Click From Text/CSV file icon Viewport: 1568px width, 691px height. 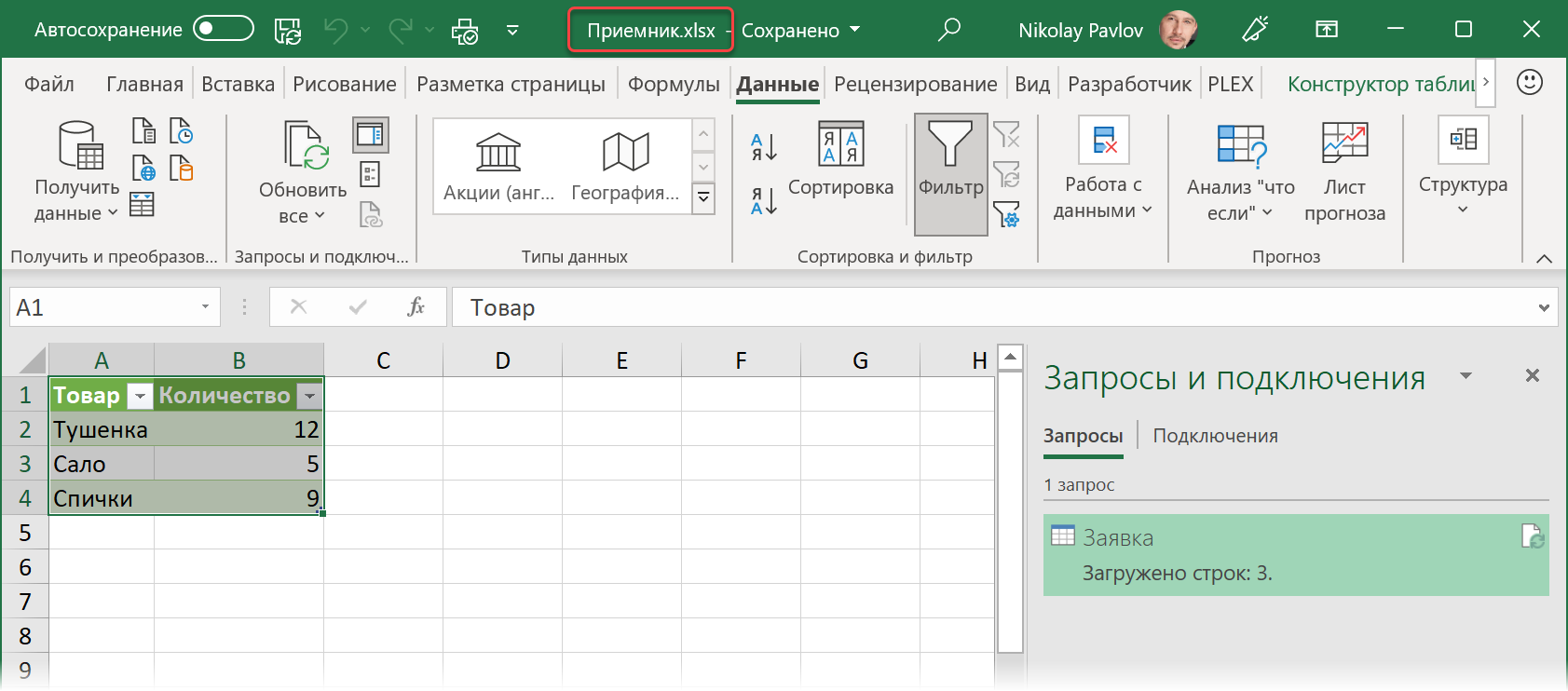click(x=143, y=130)
